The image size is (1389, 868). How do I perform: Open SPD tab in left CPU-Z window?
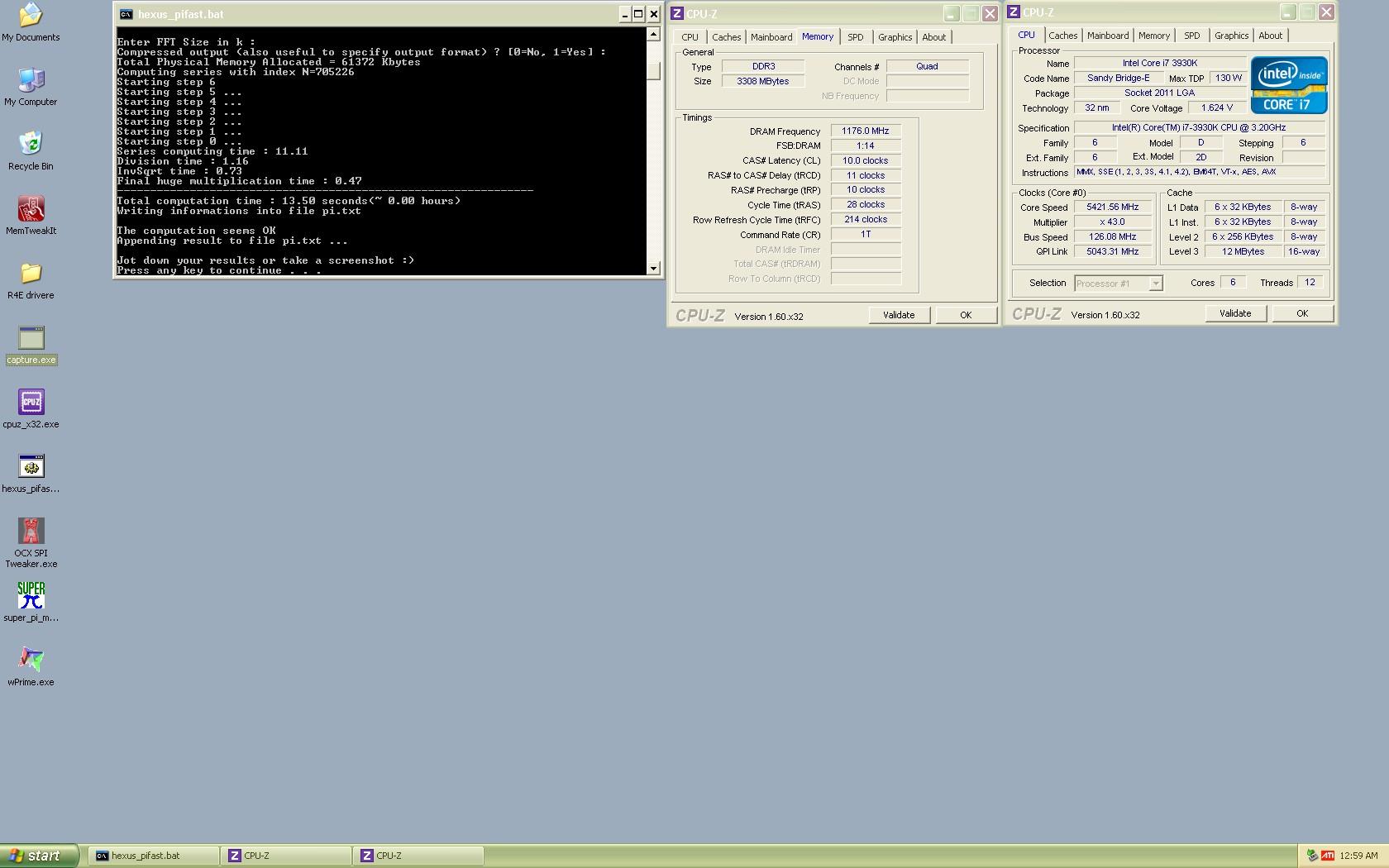pyautogui.click(x=856, y=37)
